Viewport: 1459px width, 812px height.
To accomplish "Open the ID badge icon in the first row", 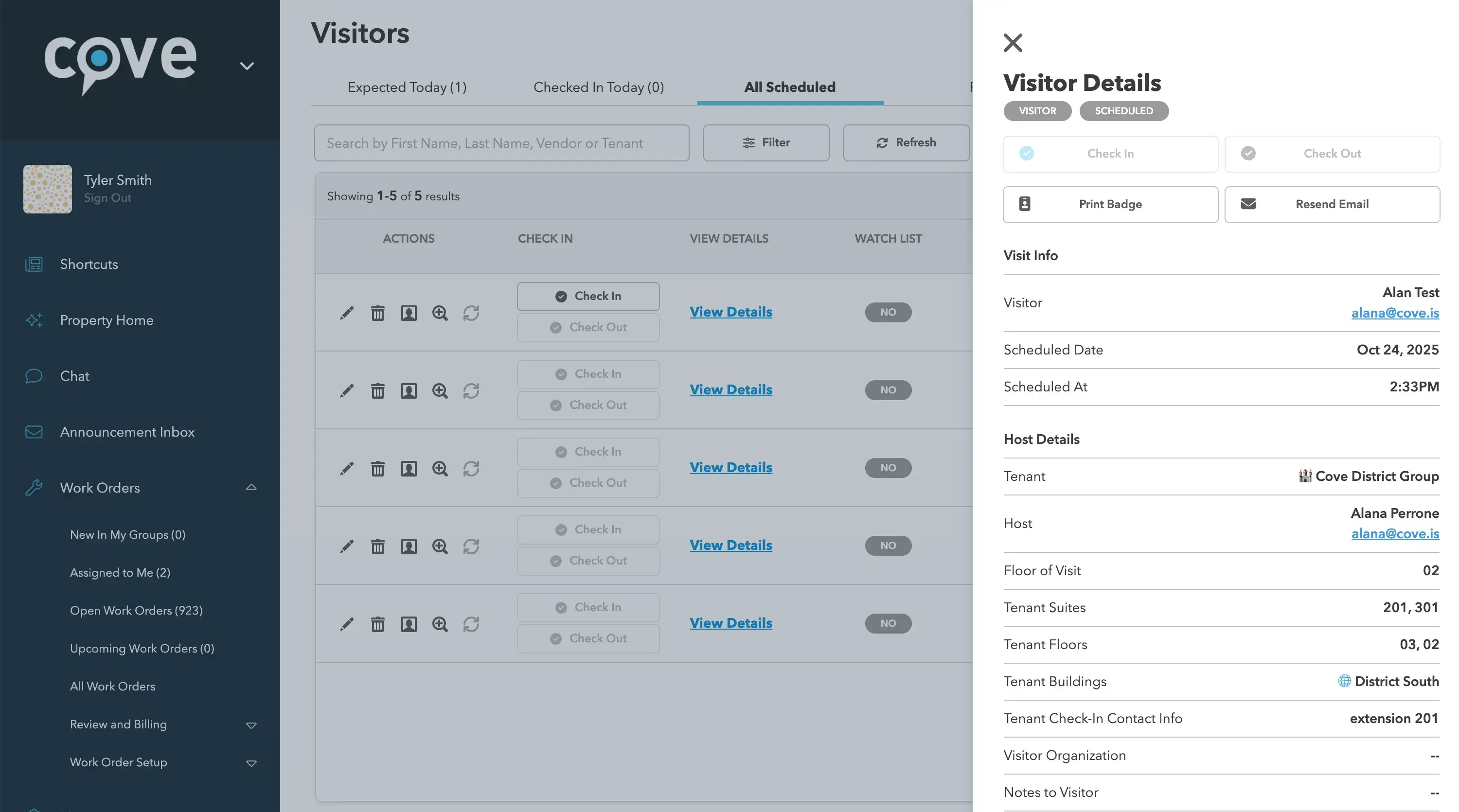I will click(409, 313).
